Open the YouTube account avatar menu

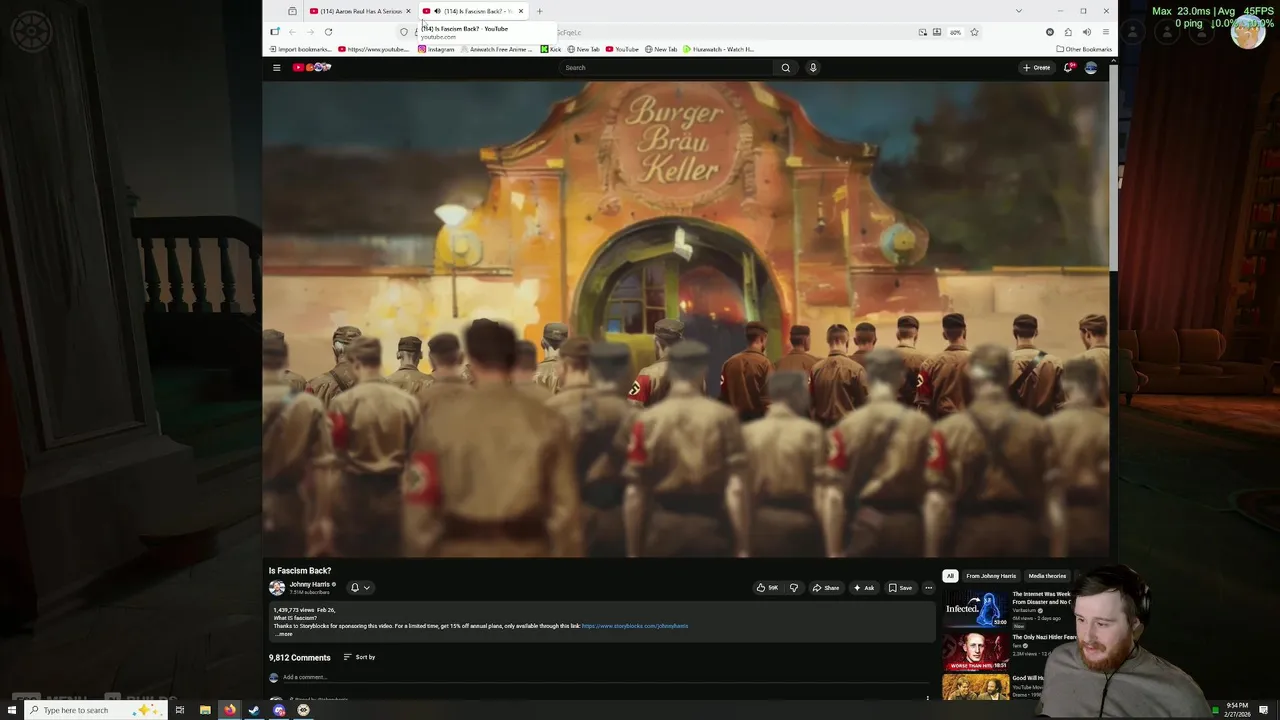1091,68
